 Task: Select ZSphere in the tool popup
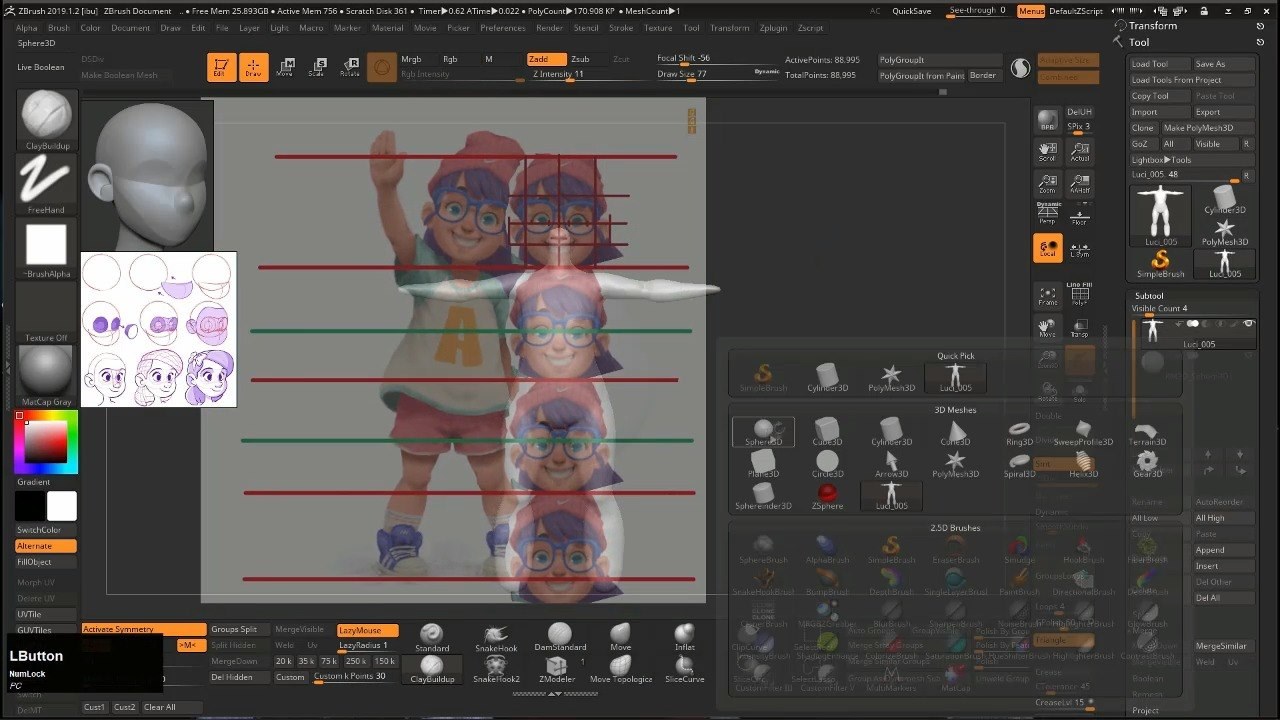pyautogui.click(x=827, y=496)
